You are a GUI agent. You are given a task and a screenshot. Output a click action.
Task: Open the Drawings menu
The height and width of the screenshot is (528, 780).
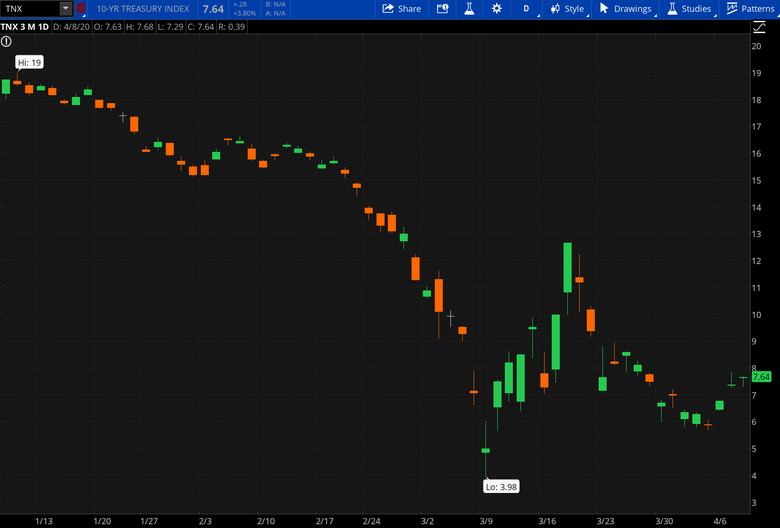(626, 8)
